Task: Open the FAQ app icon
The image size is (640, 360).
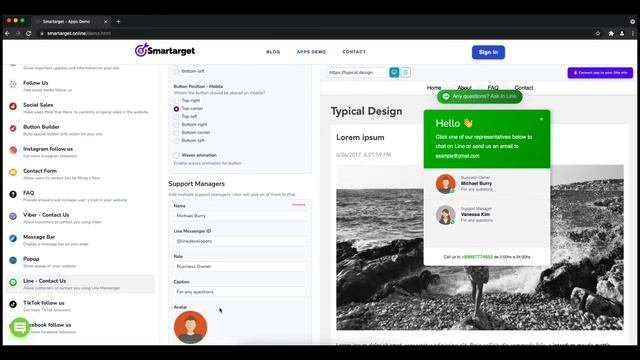Action: point(13,194)
